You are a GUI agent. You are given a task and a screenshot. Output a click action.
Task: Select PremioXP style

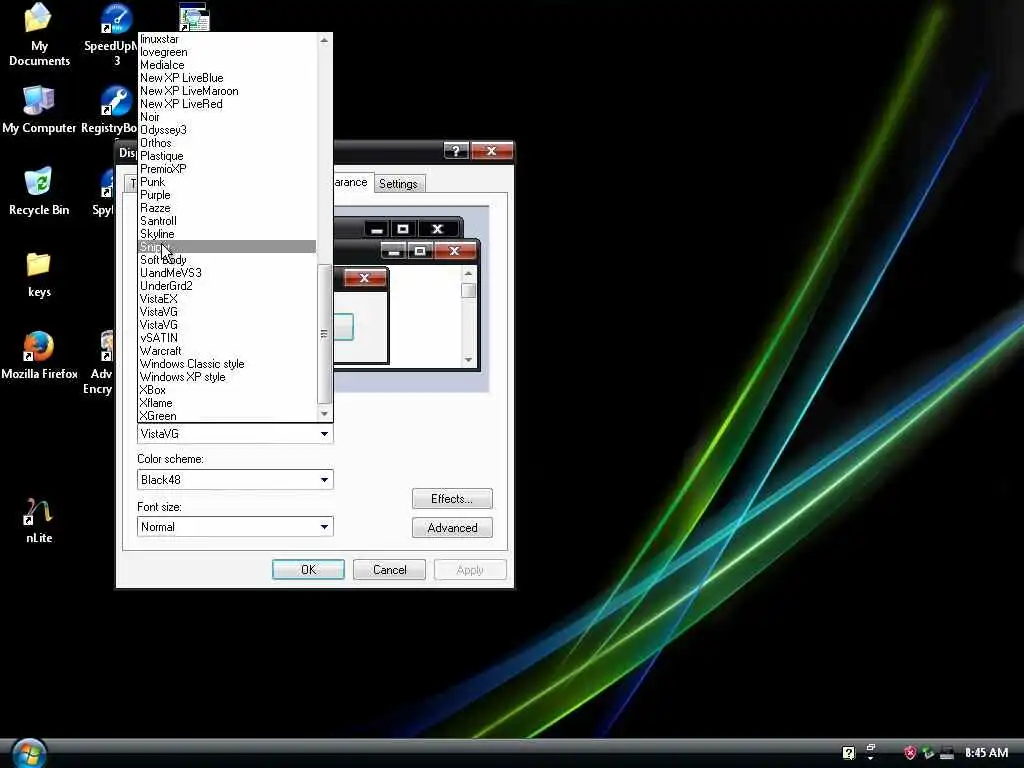[x=227, y=169]
